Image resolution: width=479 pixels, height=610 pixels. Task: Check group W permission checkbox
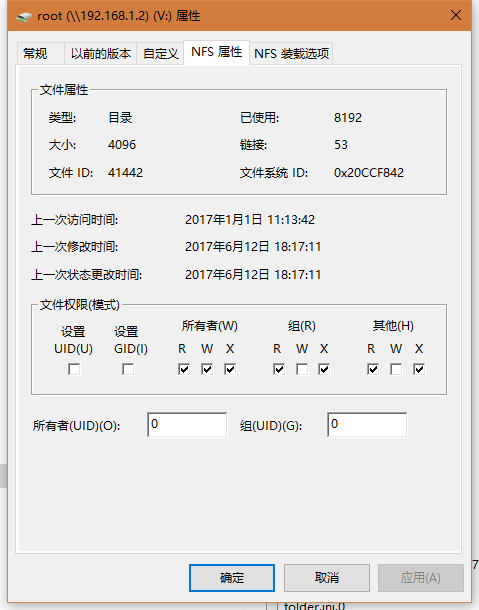302,369
